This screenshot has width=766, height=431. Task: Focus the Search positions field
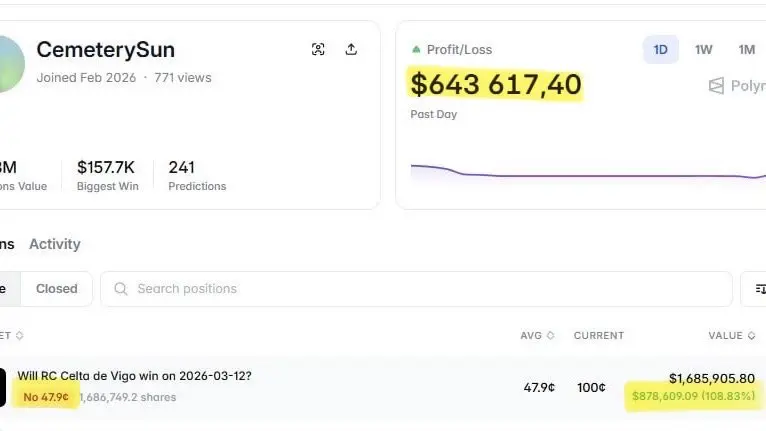pyautogui.click(x=416, y=289)
